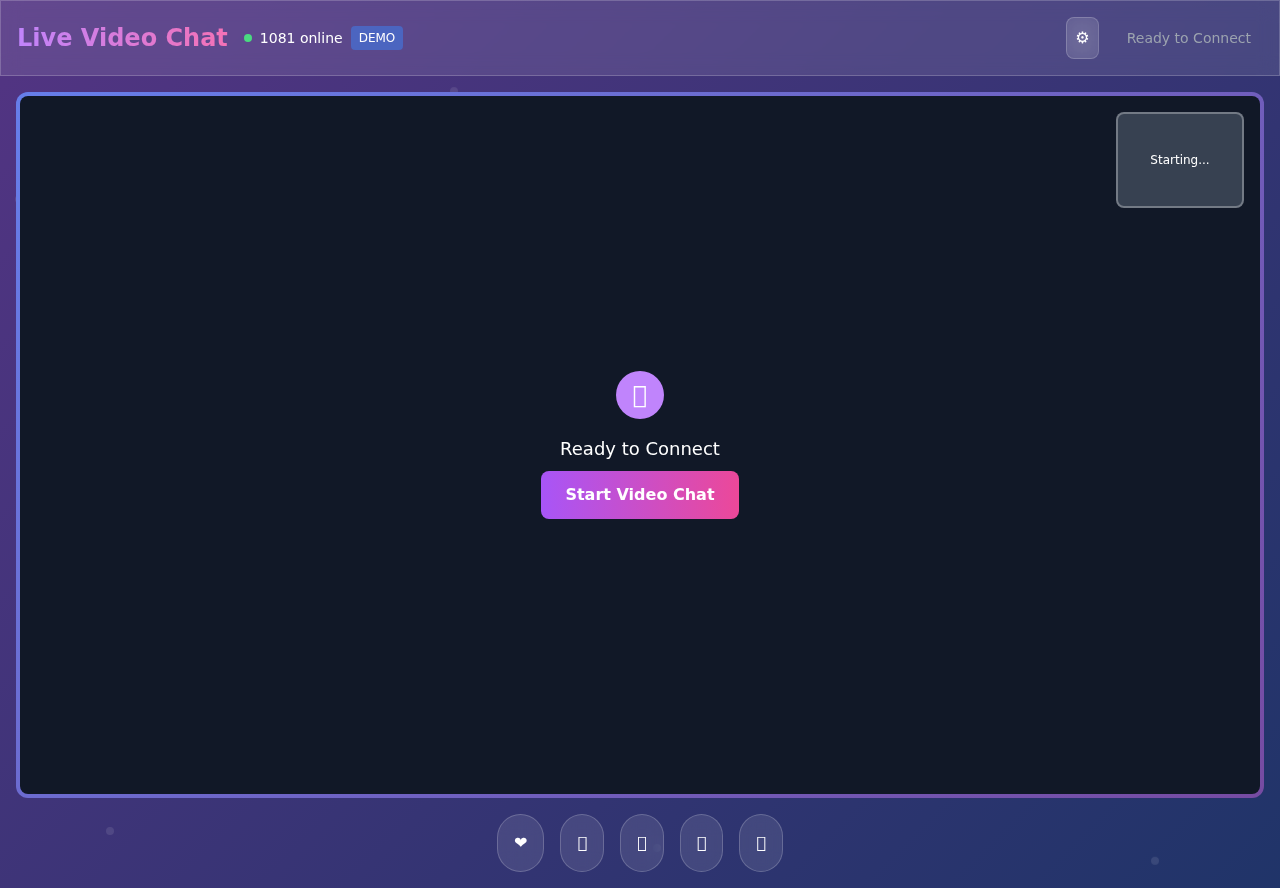Image resolution: width=1280 pixels, height=888 pixels.
Task: Click the Live Video Chat title
Action: 122,37
